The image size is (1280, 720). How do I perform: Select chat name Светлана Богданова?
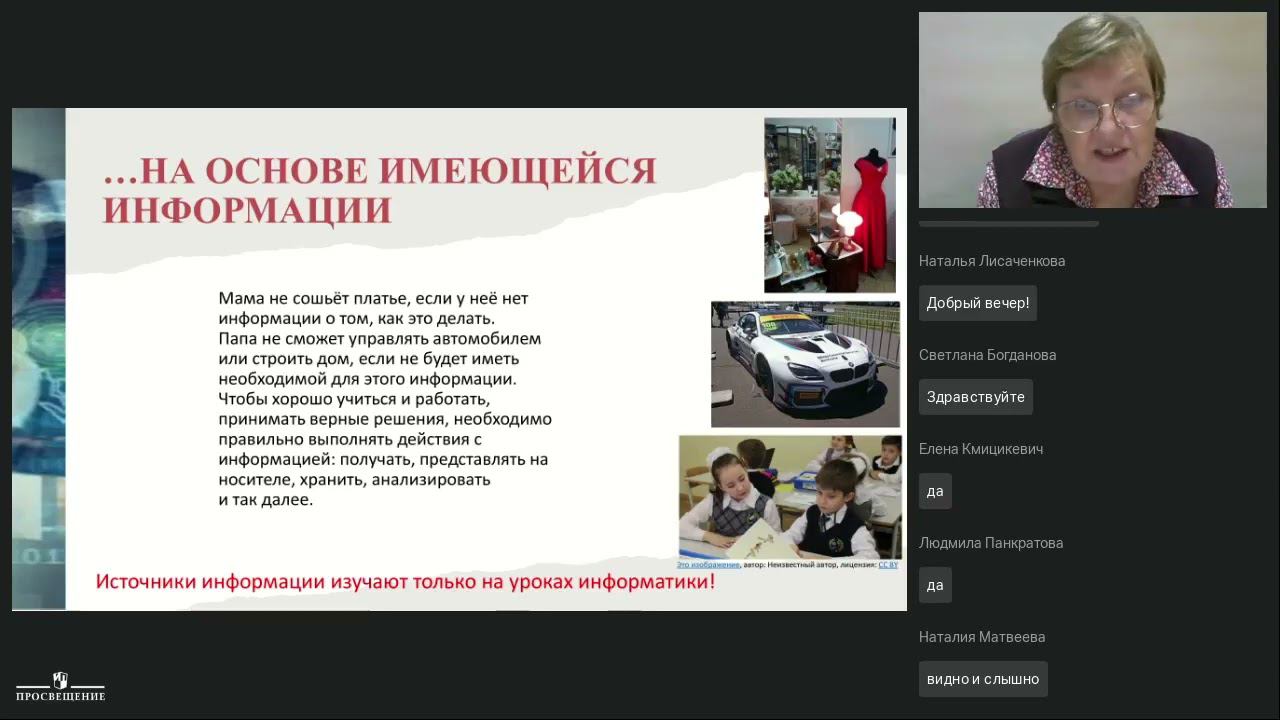tap(987, 355)
